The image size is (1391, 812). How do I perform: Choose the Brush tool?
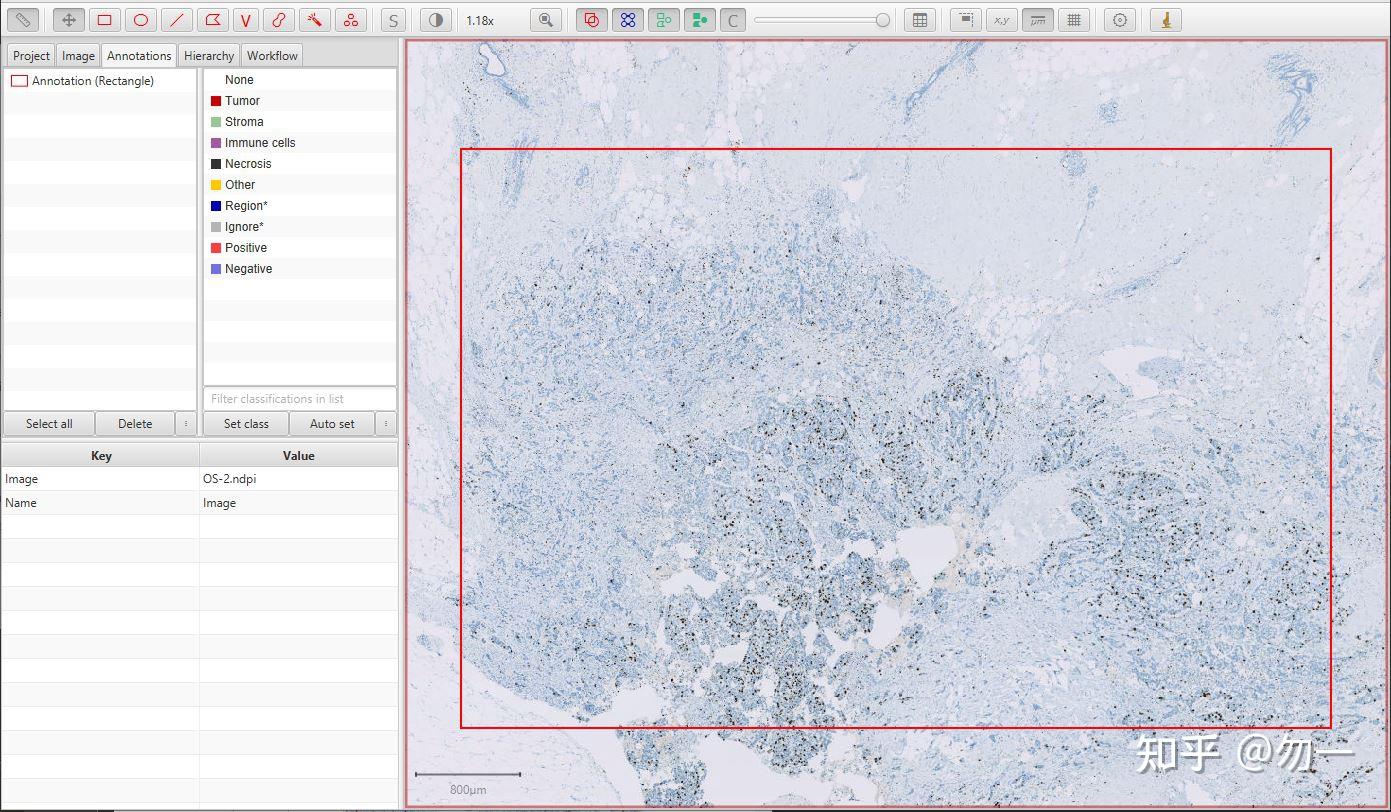tap(279, 20)
